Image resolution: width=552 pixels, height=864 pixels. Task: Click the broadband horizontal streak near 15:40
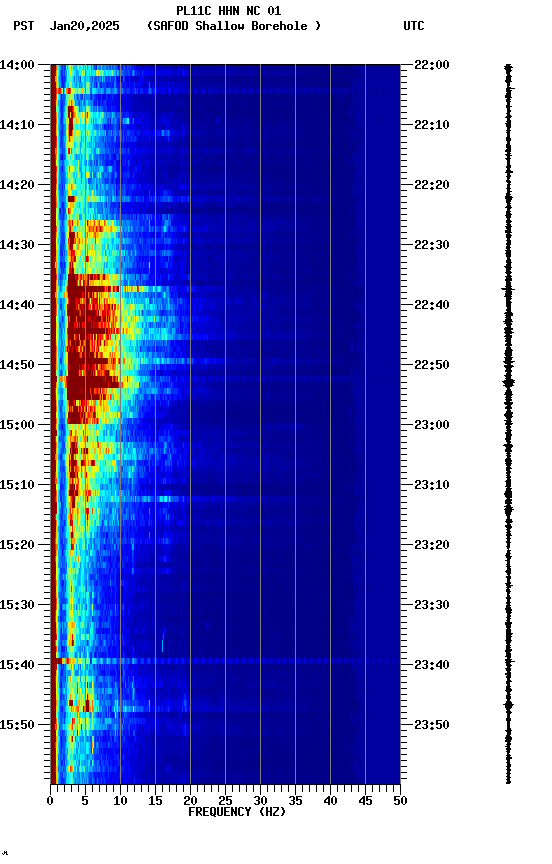tap(225, 661)
